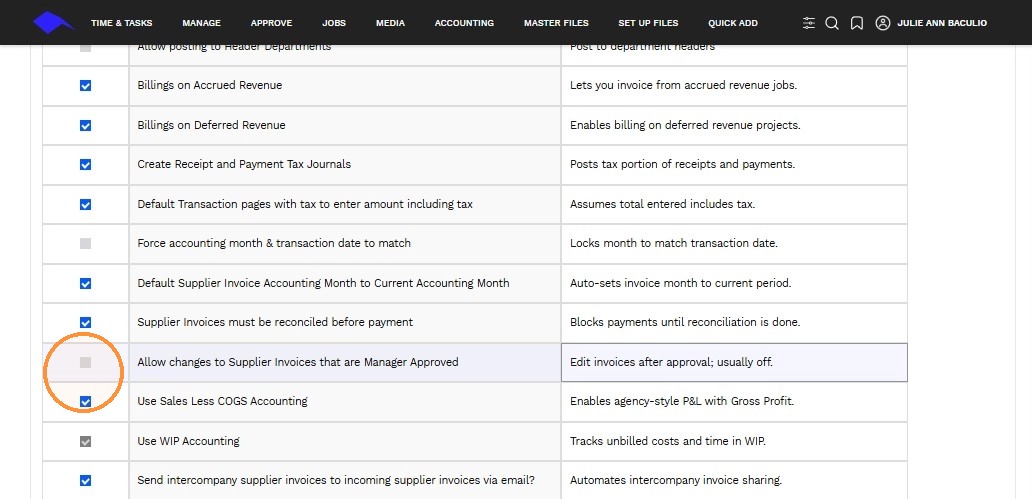The width and height of the screenshot is (1032, 499).
Task: Click the Use WIP Accounting checkbox
Action: [86, 441]
